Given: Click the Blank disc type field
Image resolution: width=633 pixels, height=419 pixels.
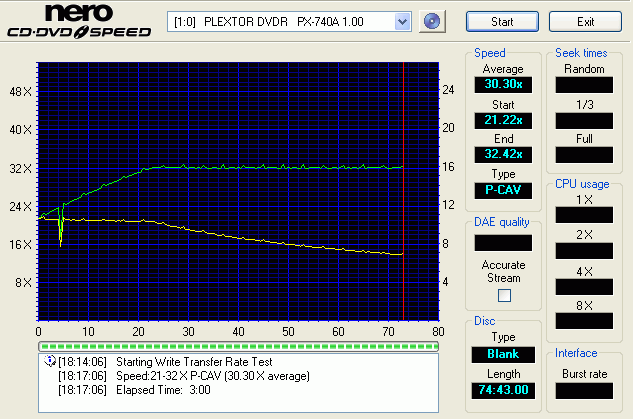Looking at the screenshot, I should click(503, 354).
